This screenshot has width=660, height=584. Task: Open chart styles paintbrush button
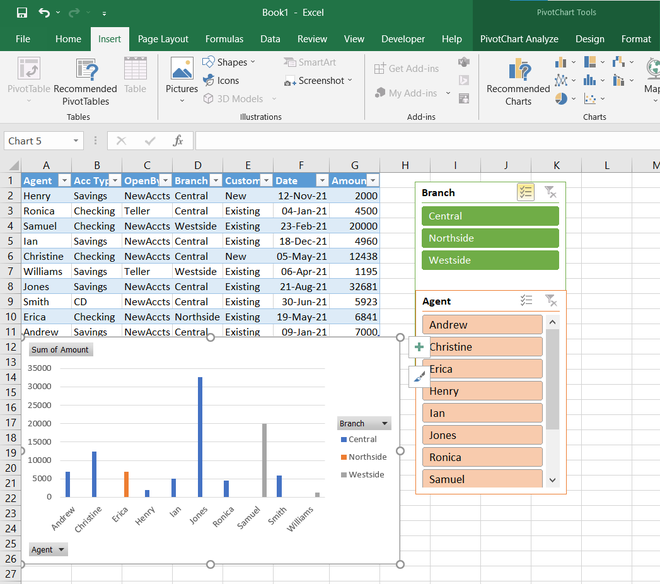[419, 375]
